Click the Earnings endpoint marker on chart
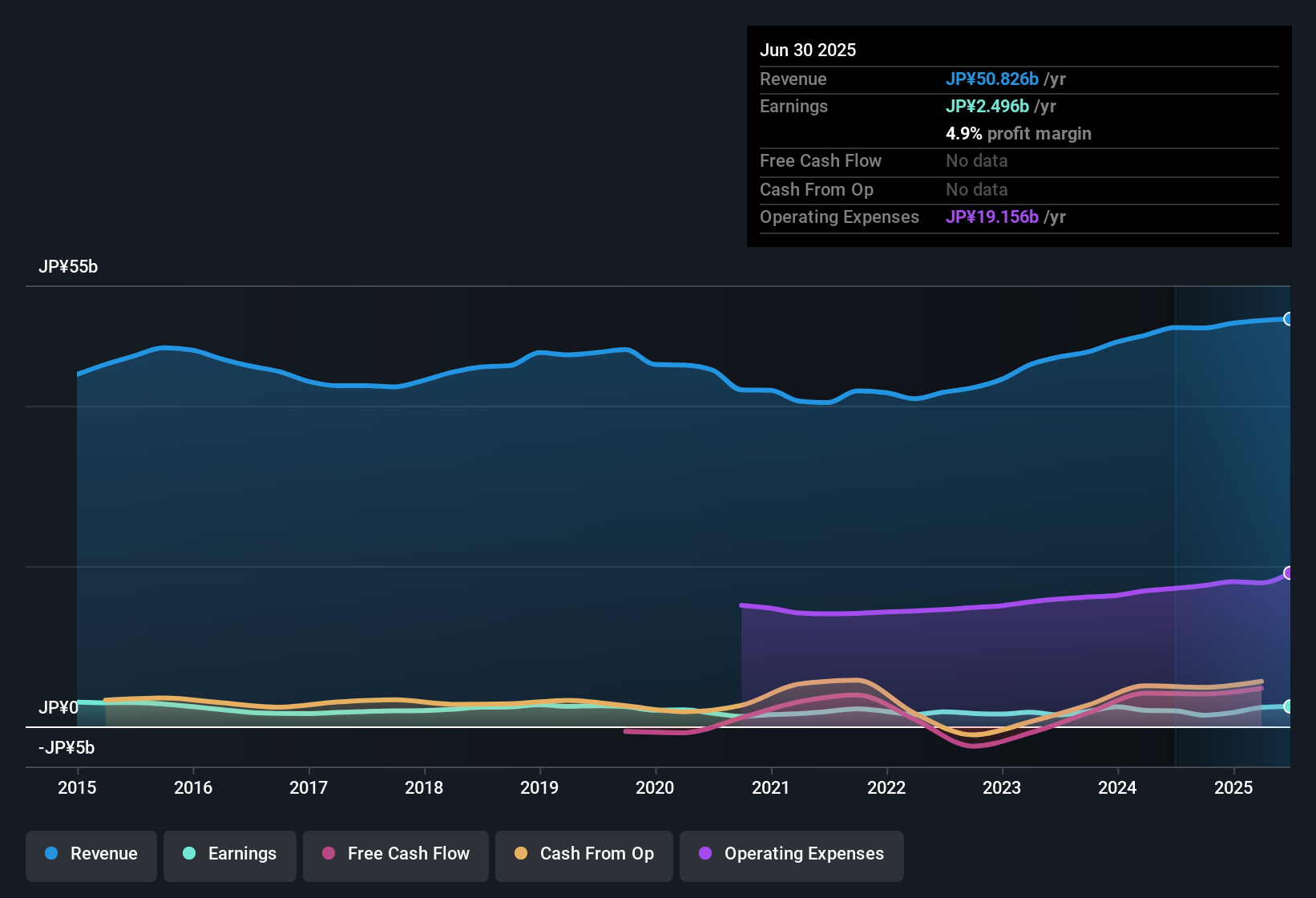Screen dimensions: 1316x898 [1289, 706]
